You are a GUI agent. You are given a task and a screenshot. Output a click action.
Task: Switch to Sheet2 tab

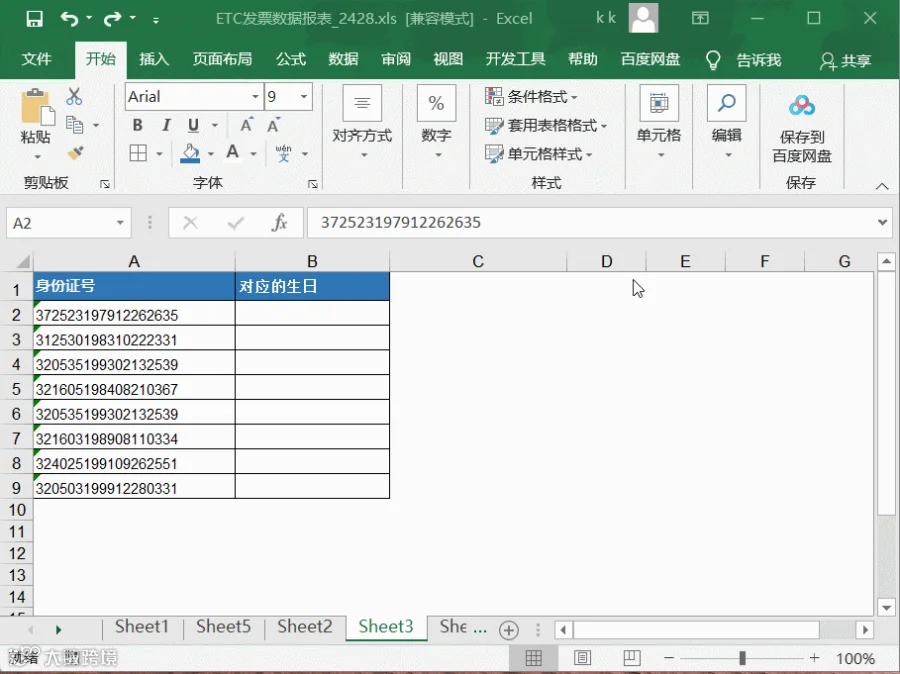(x=305, y=626)
